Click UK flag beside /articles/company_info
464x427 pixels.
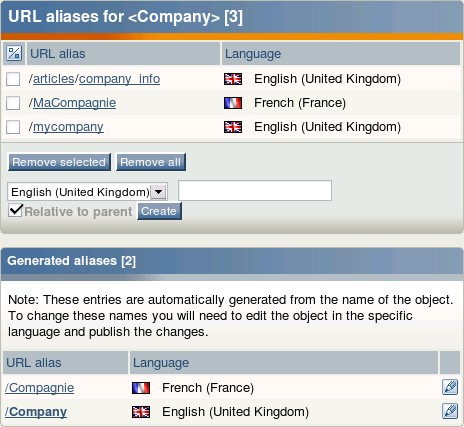(233, 79)
